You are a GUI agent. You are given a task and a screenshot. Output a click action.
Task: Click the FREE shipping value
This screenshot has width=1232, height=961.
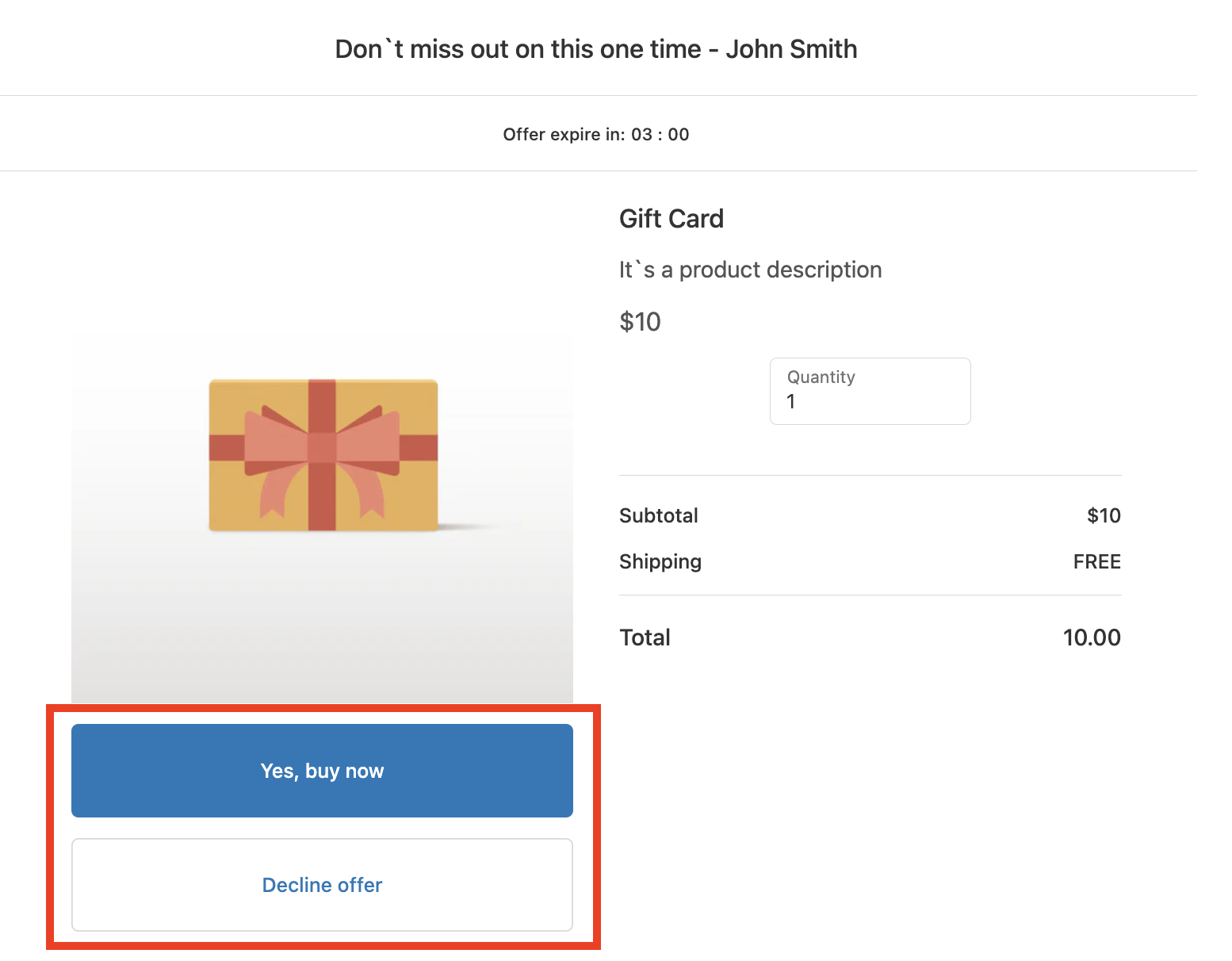tap(1096, 561)
